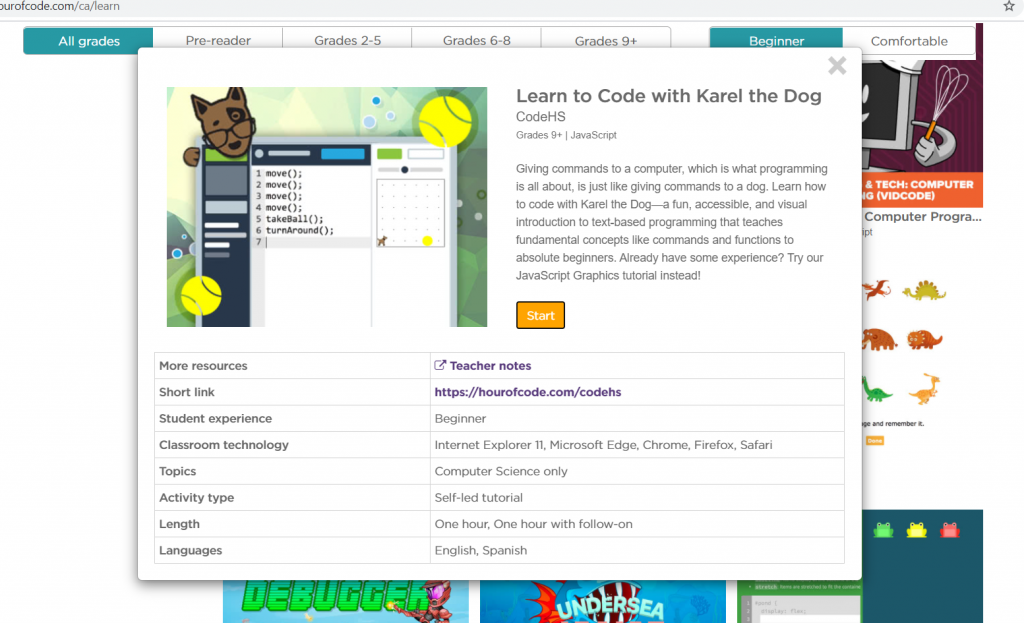This screenshot has width=1024, height=623.
Task: Open the Debugger activity thumbnail
Action: pyautogui.click(x=345, y=601)
